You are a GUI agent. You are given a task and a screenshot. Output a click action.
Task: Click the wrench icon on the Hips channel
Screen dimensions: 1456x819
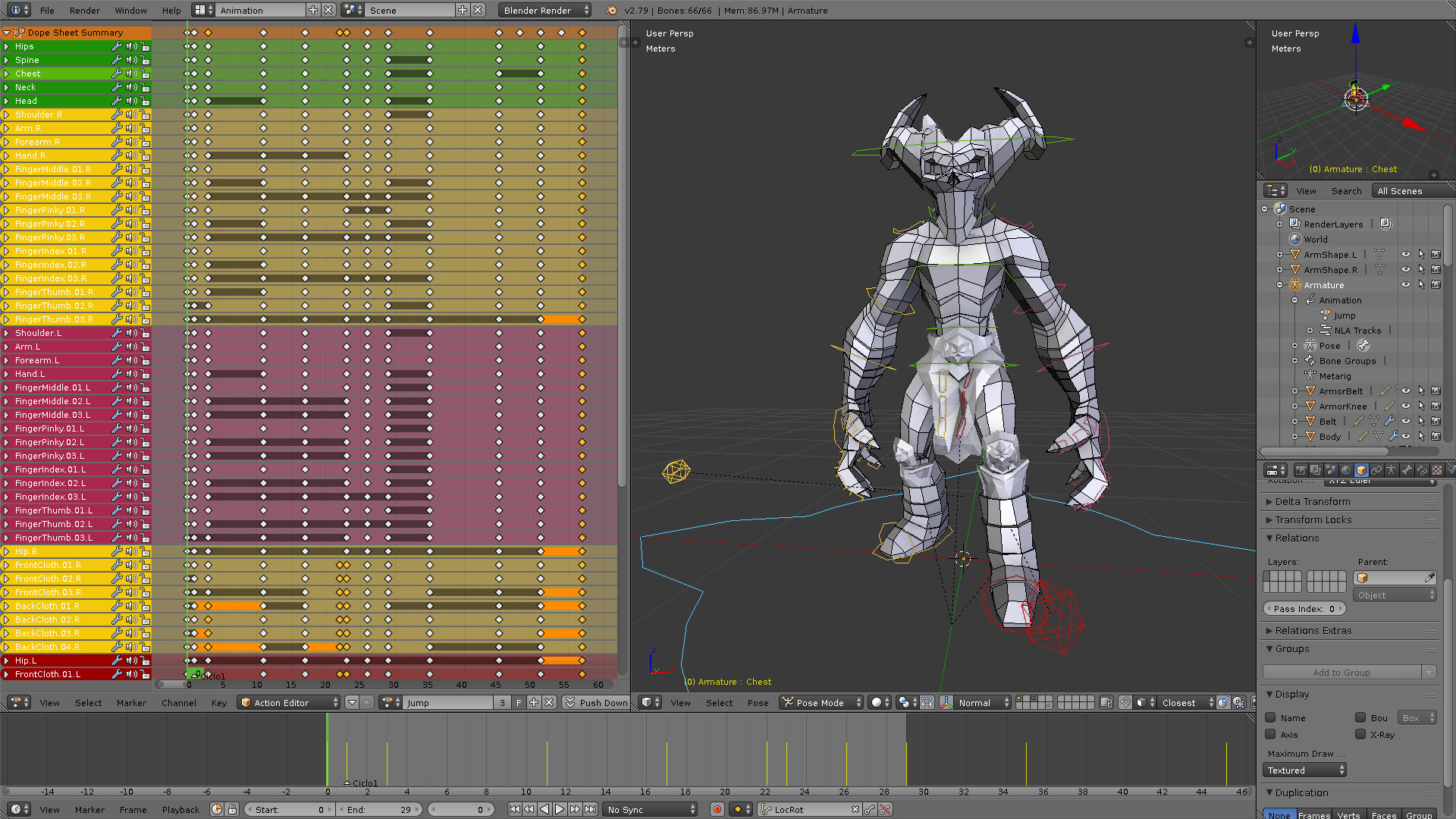coord(117,46)
